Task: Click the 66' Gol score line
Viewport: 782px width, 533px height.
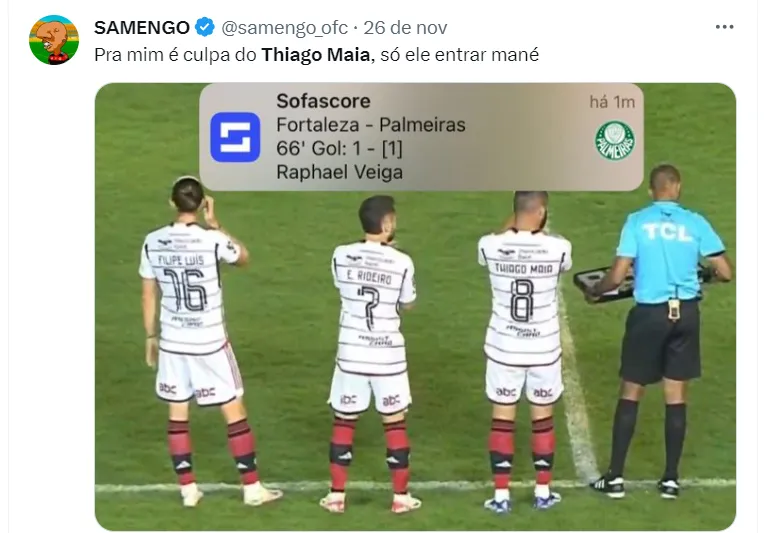Action: tap(339, 149)
